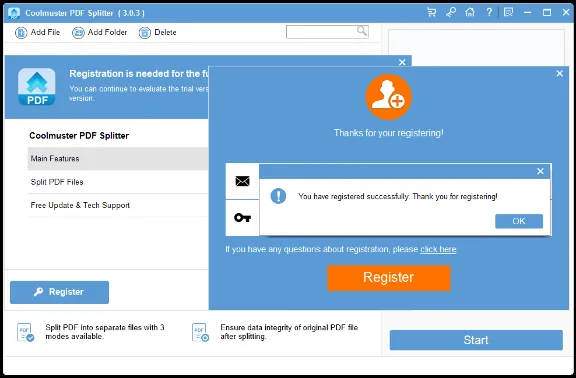Select the Split PDF Files item
This screenshot has width=576, height=378.
(x=118, y=182)
